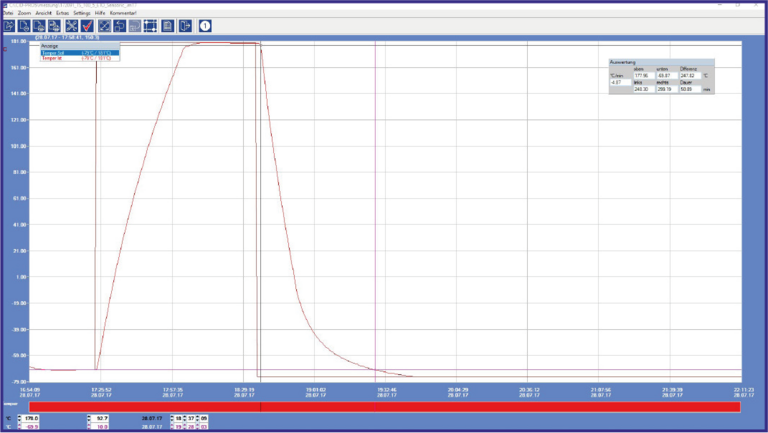
Task: Click the magenta vertical cursor line in chart
Action: (376, 211)
